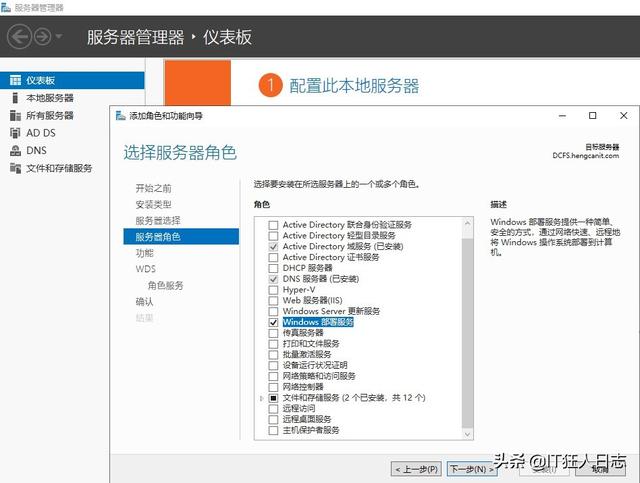640x483 pixels.
Task: Check the 设备运行状况证明 role
Action: coord(273,365)
